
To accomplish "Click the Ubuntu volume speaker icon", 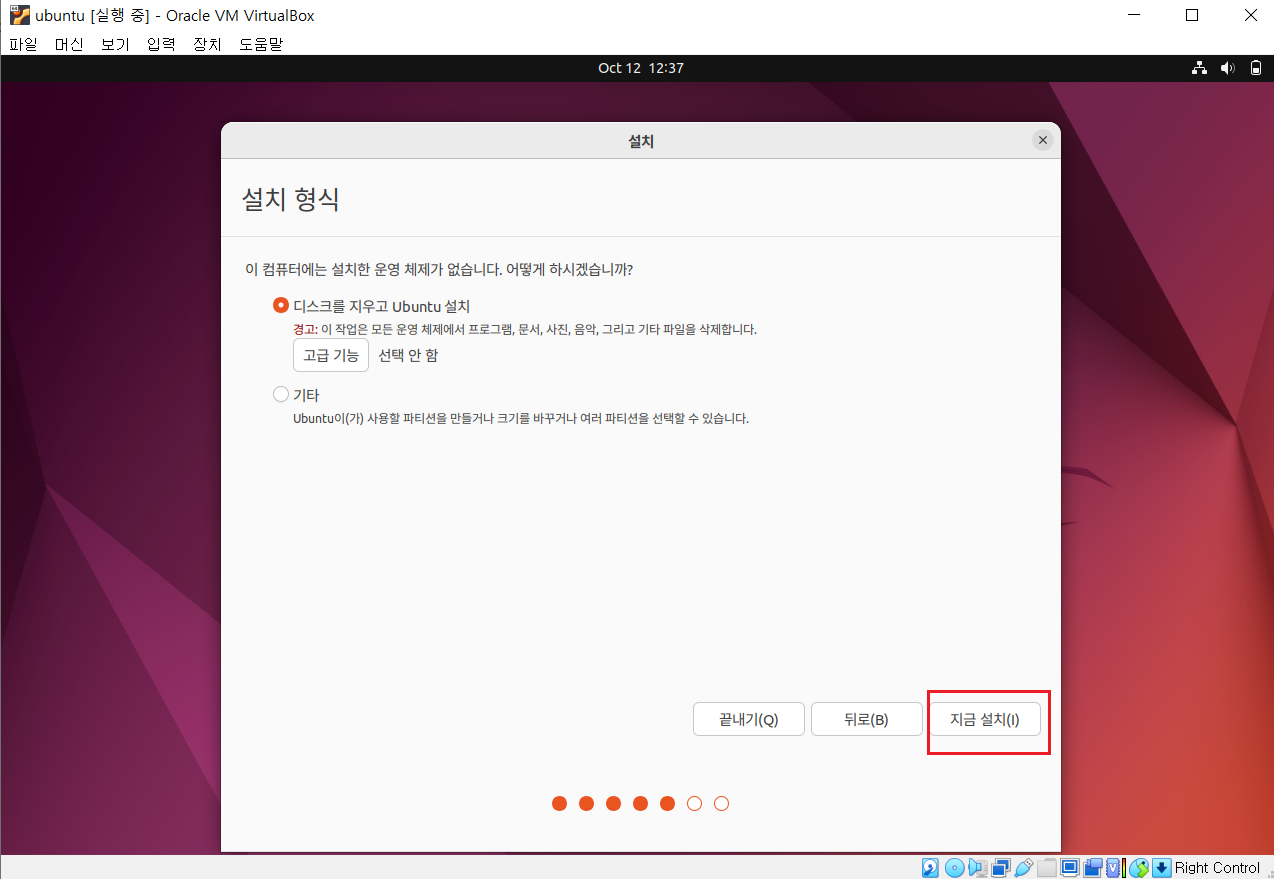I will point(1228,68).
